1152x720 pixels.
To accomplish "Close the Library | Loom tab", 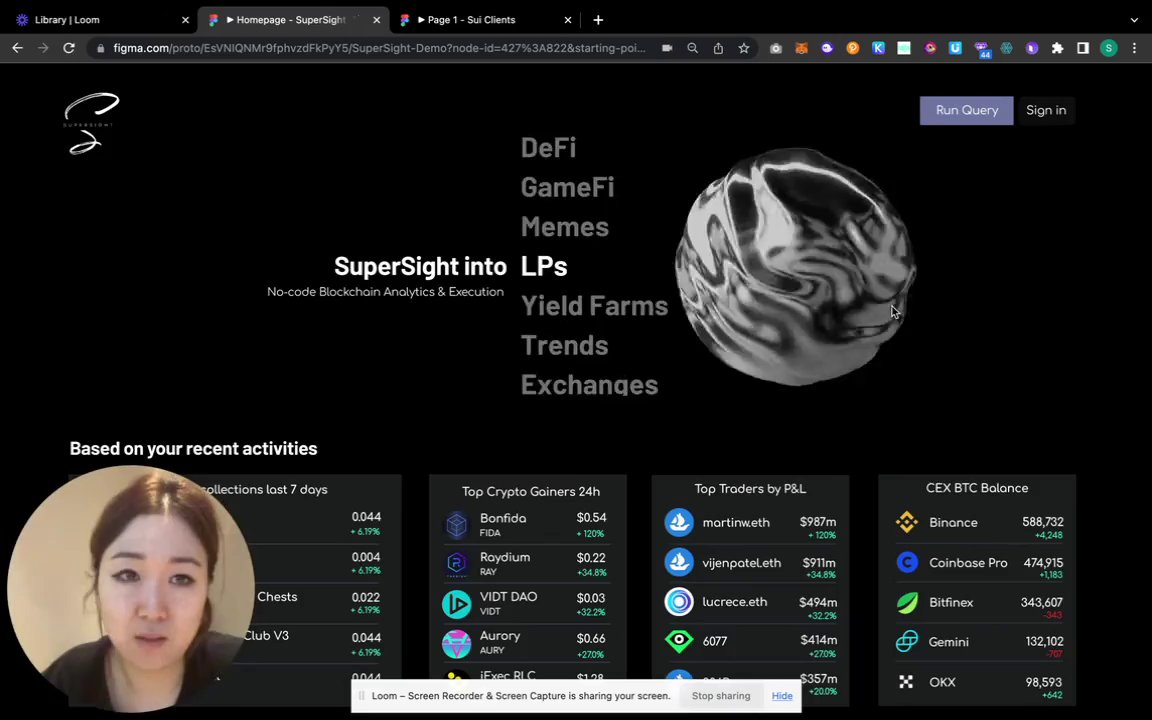I will pyautogui.click(x=185, y=20).
